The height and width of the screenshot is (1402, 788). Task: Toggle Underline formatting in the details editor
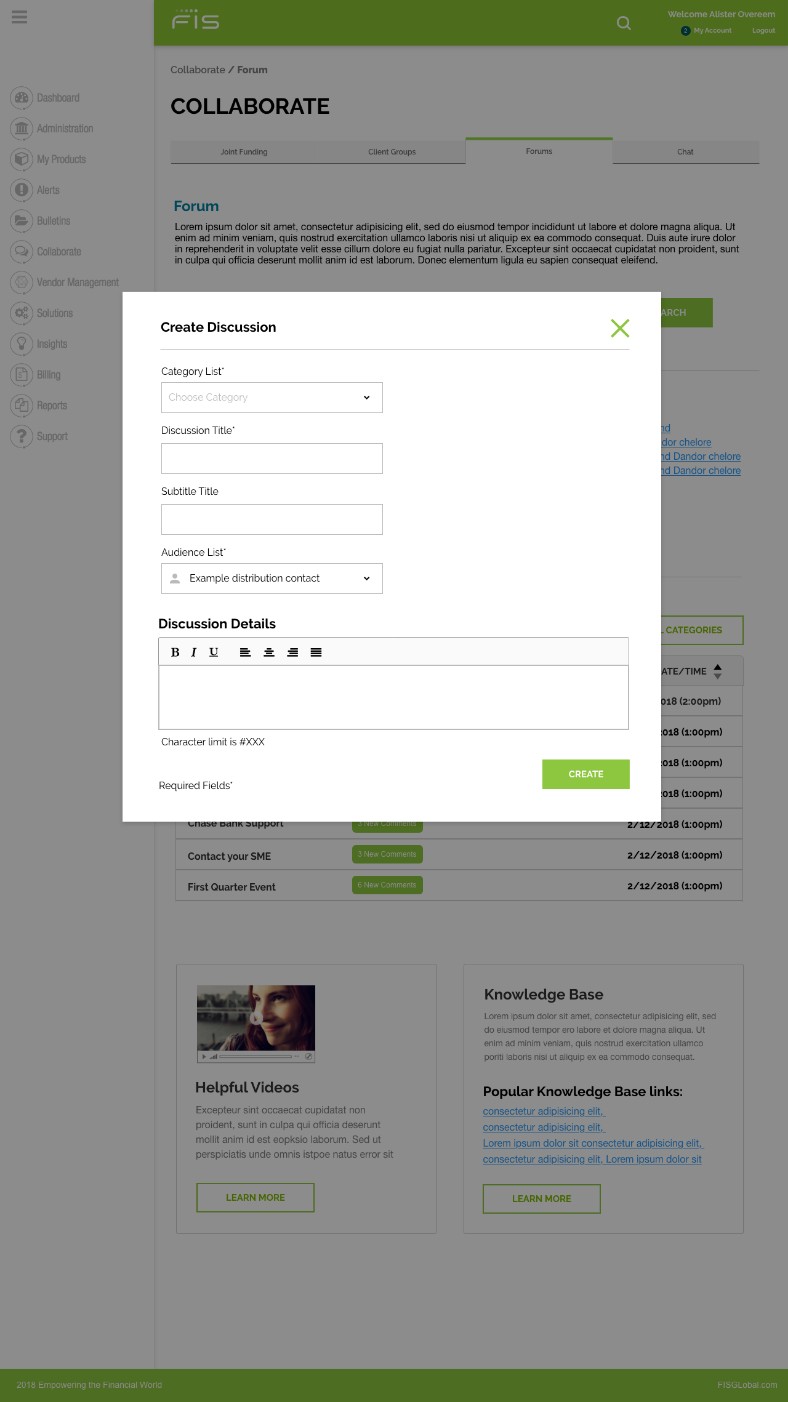point(213,652)
